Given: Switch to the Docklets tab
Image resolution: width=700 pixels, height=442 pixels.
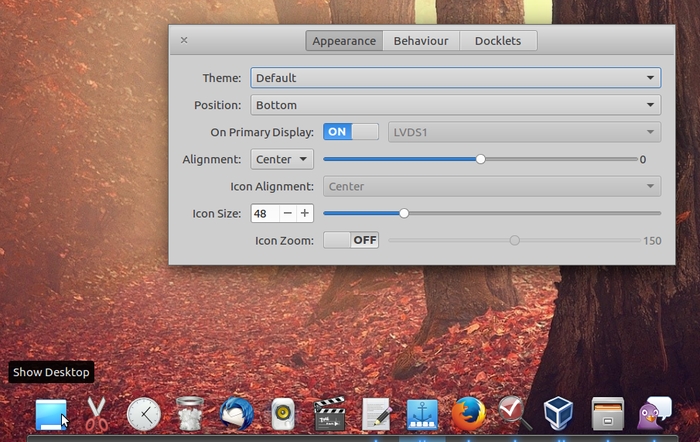Looking at the screenshot, I should tap(498, 41).
